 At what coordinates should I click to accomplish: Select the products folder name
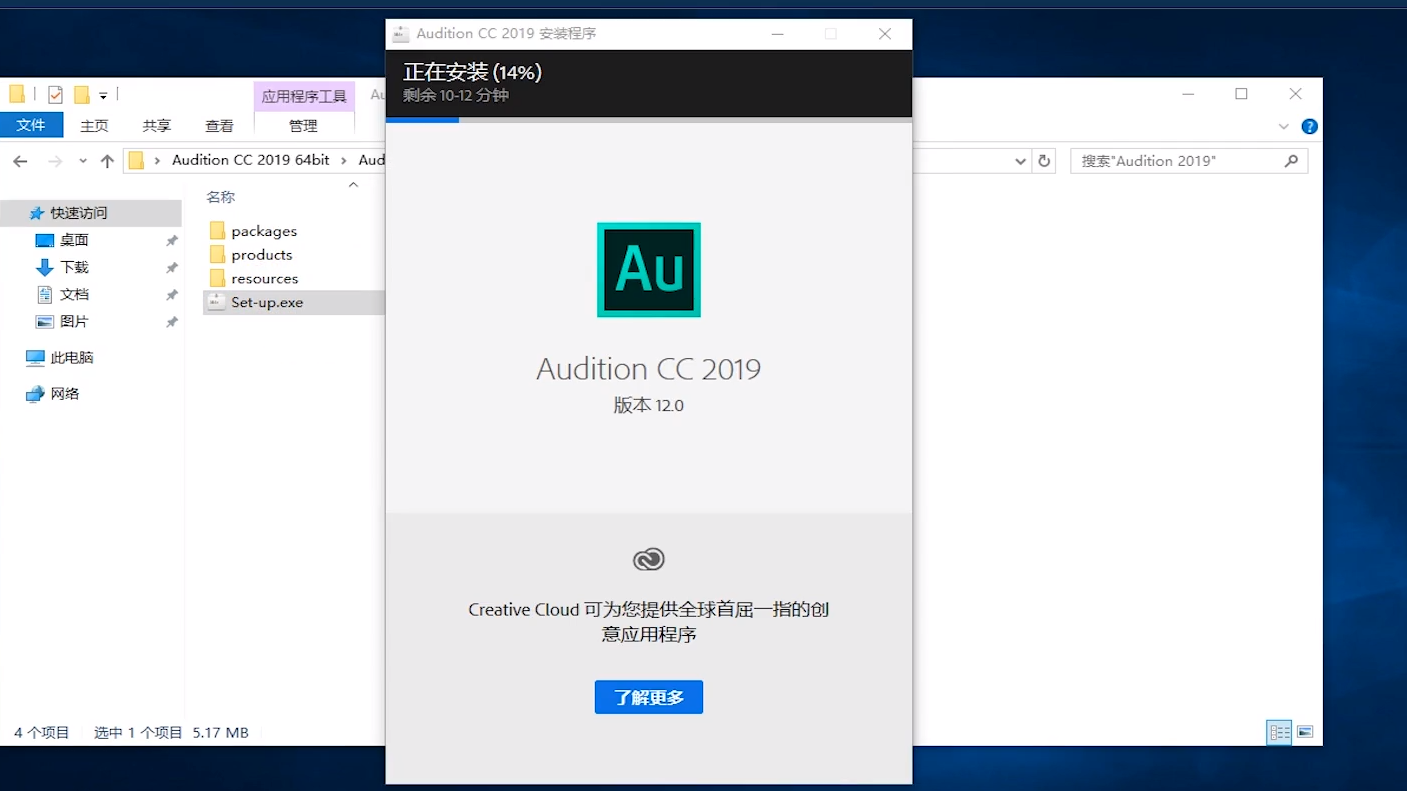point(262,255)
